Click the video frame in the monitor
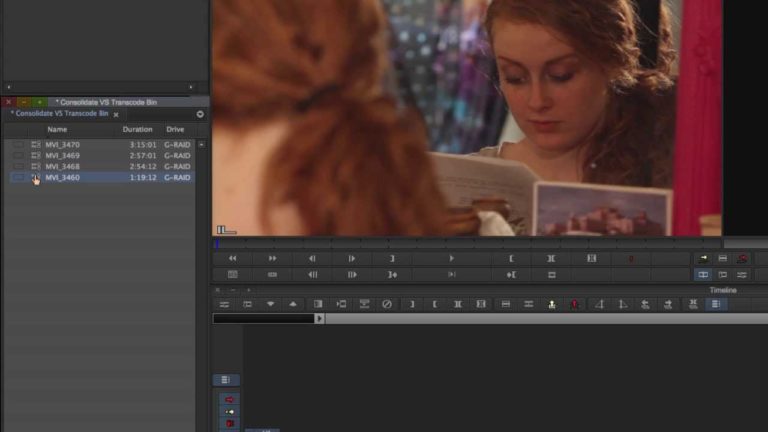This screenshot has height=432, width=768. click(x=467, y=118)
